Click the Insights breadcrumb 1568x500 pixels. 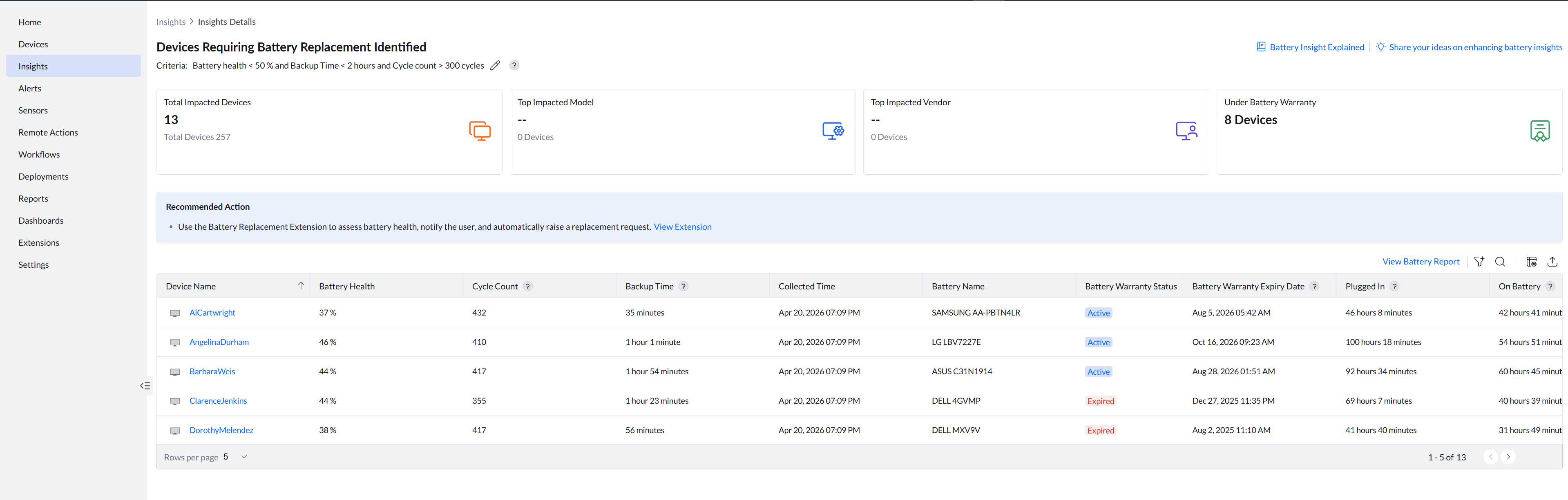coord(170,21)
